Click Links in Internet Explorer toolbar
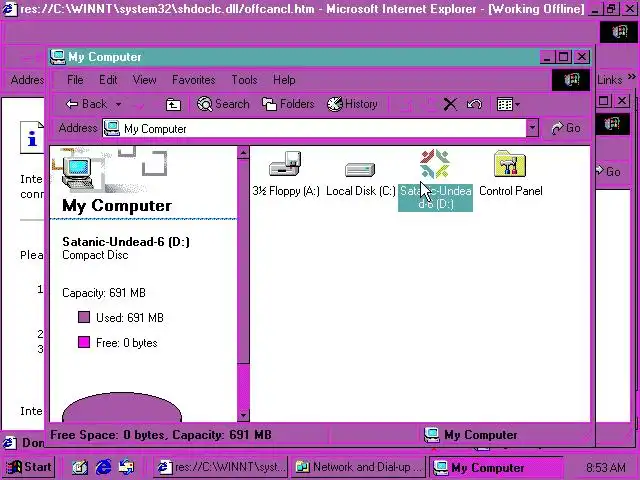 pyautogui.click(x=609, y=80)
